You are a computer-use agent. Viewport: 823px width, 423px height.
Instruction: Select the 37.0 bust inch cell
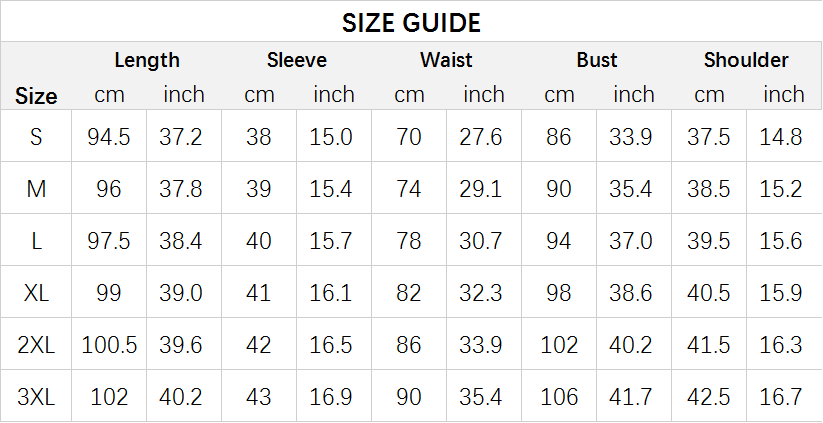tap(630, 241)
